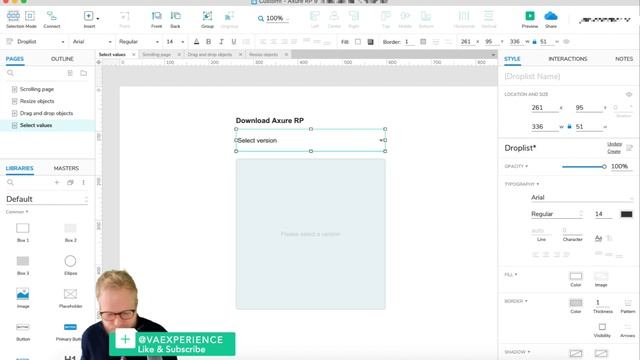The height and width of the screenshot is (360, 640).
Task: Toggle italic text formatting
Action: pyautogui.click(x=221, y=42)
